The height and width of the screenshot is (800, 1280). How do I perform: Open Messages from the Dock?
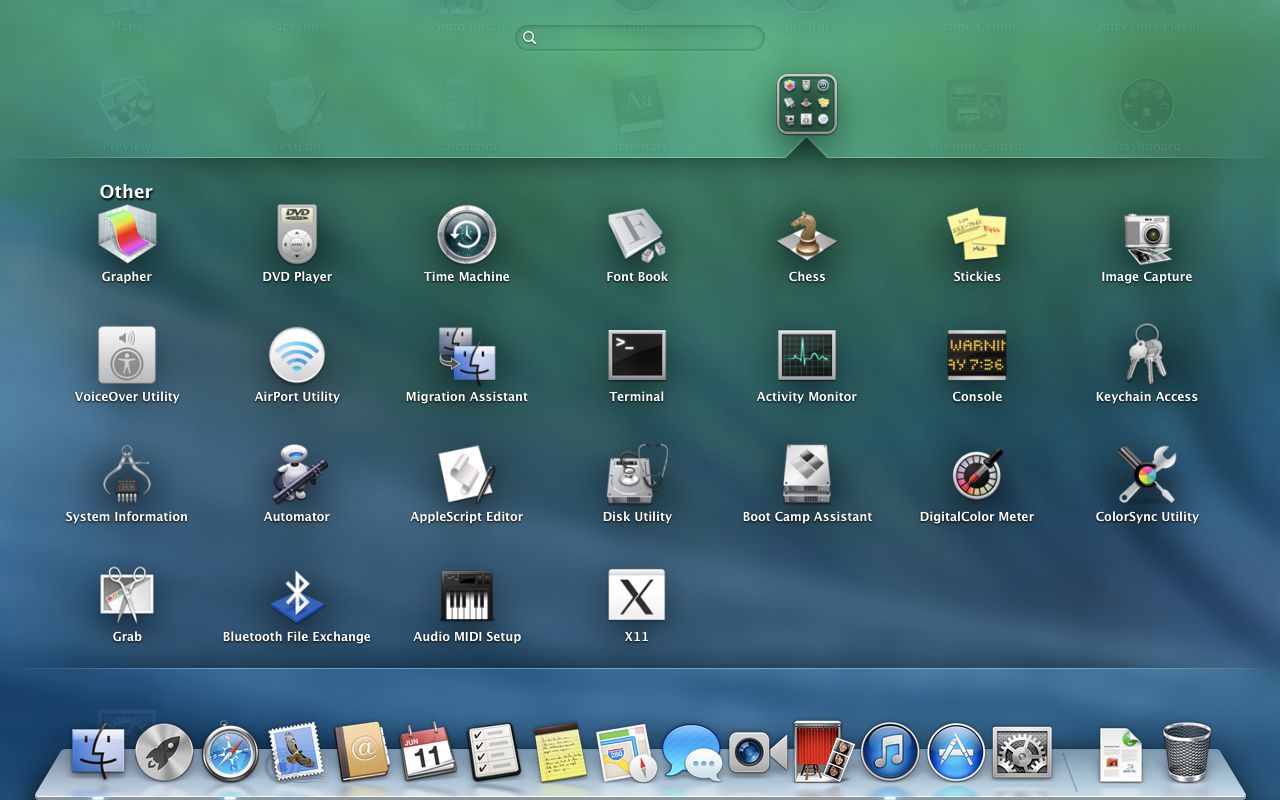click(692, 752)
